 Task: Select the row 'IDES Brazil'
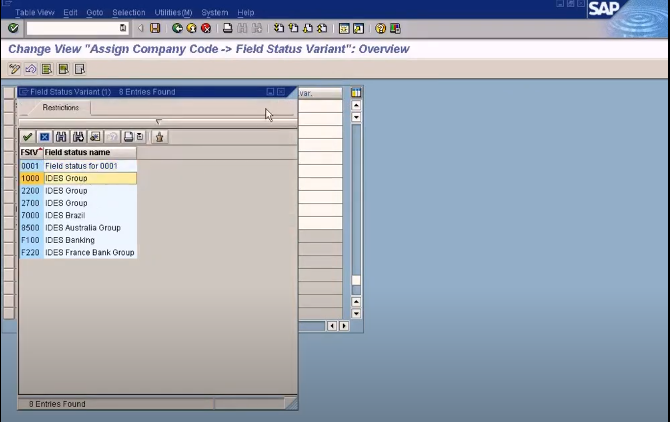click(x=78, y=215)
